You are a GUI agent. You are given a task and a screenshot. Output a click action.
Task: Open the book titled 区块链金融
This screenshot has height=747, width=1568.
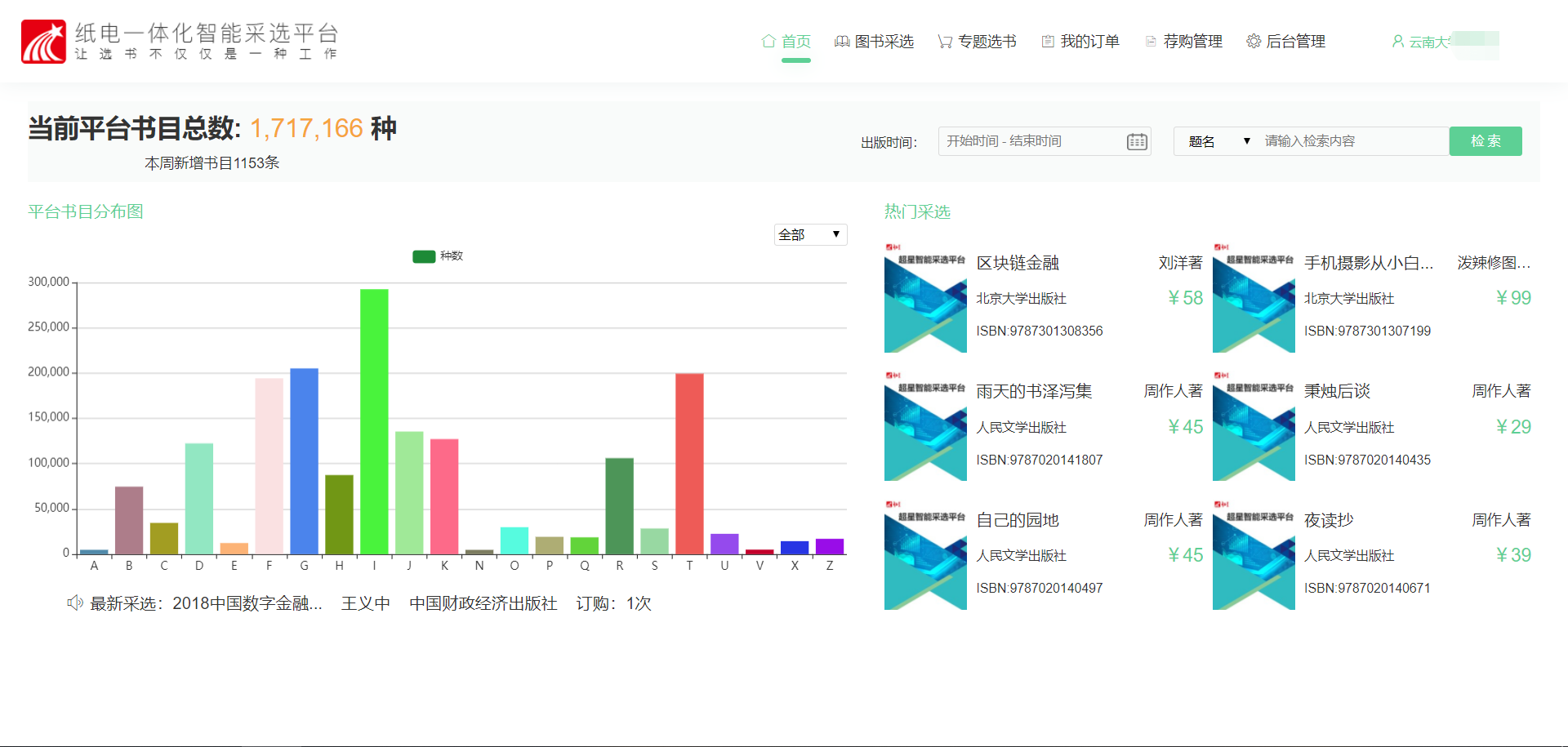pos(1017,263)
